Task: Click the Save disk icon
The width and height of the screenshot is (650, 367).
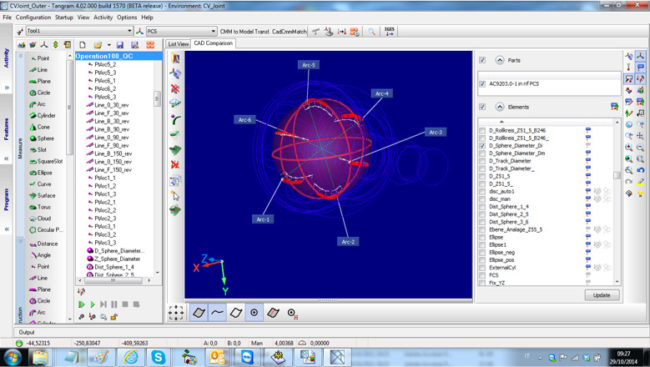Action: (x=120, y=45)
